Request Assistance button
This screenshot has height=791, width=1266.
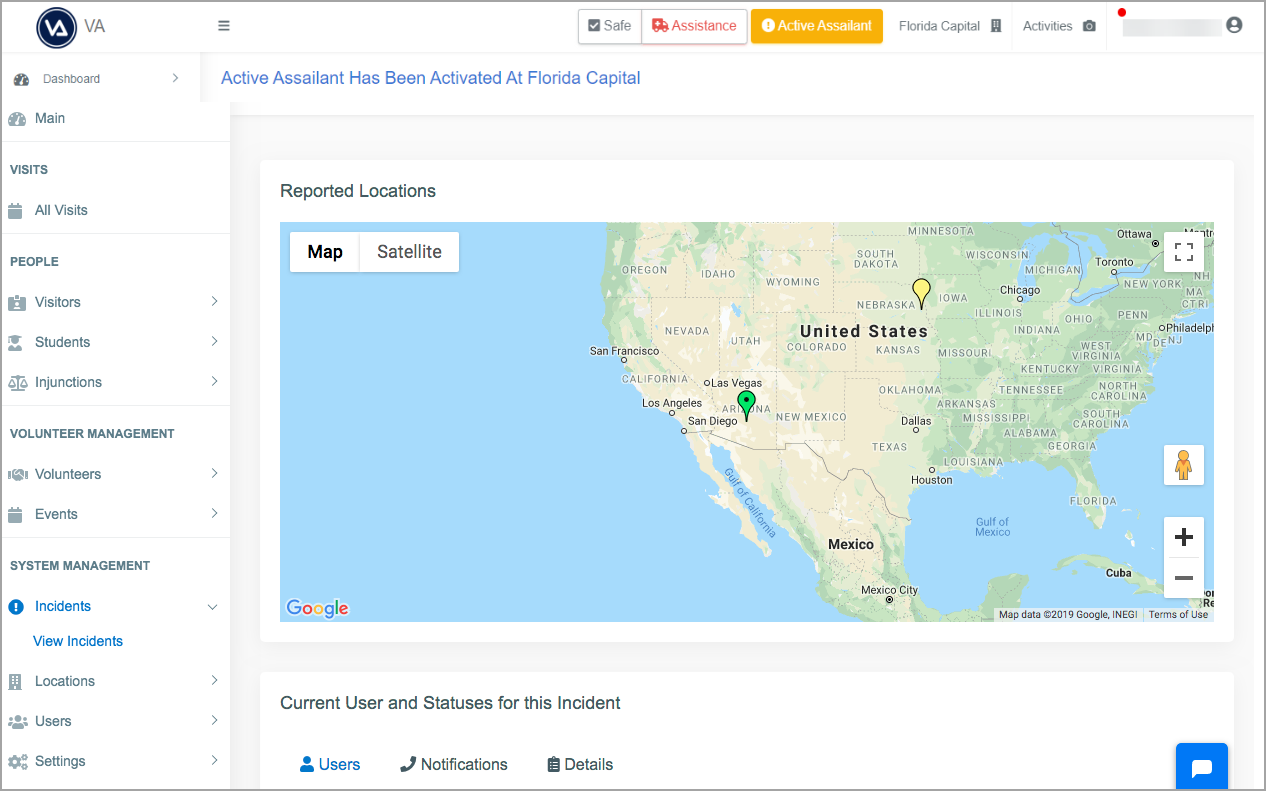pyautogui.click(x=694, y=26)
